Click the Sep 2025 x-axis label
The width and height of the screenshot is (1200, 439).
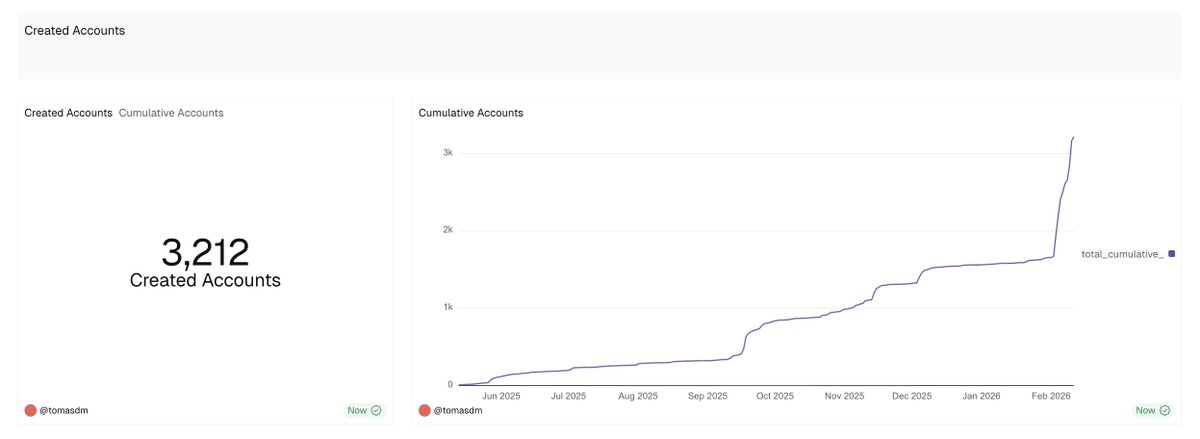[707, 396]
